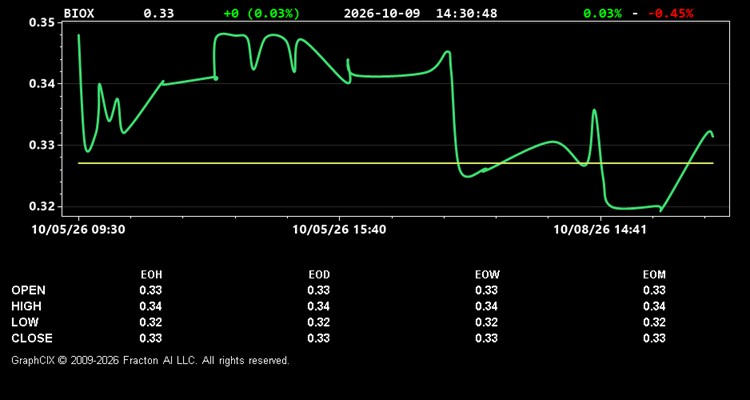Choose the OPEN value under EOM
This screenshot has height=400, width=750.
(654, 290)
